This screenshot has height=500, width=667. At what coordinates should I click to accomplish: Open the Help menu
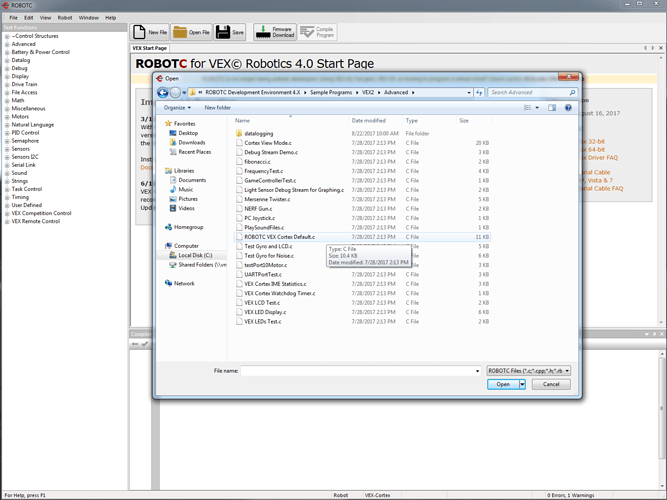coord(111,18)
